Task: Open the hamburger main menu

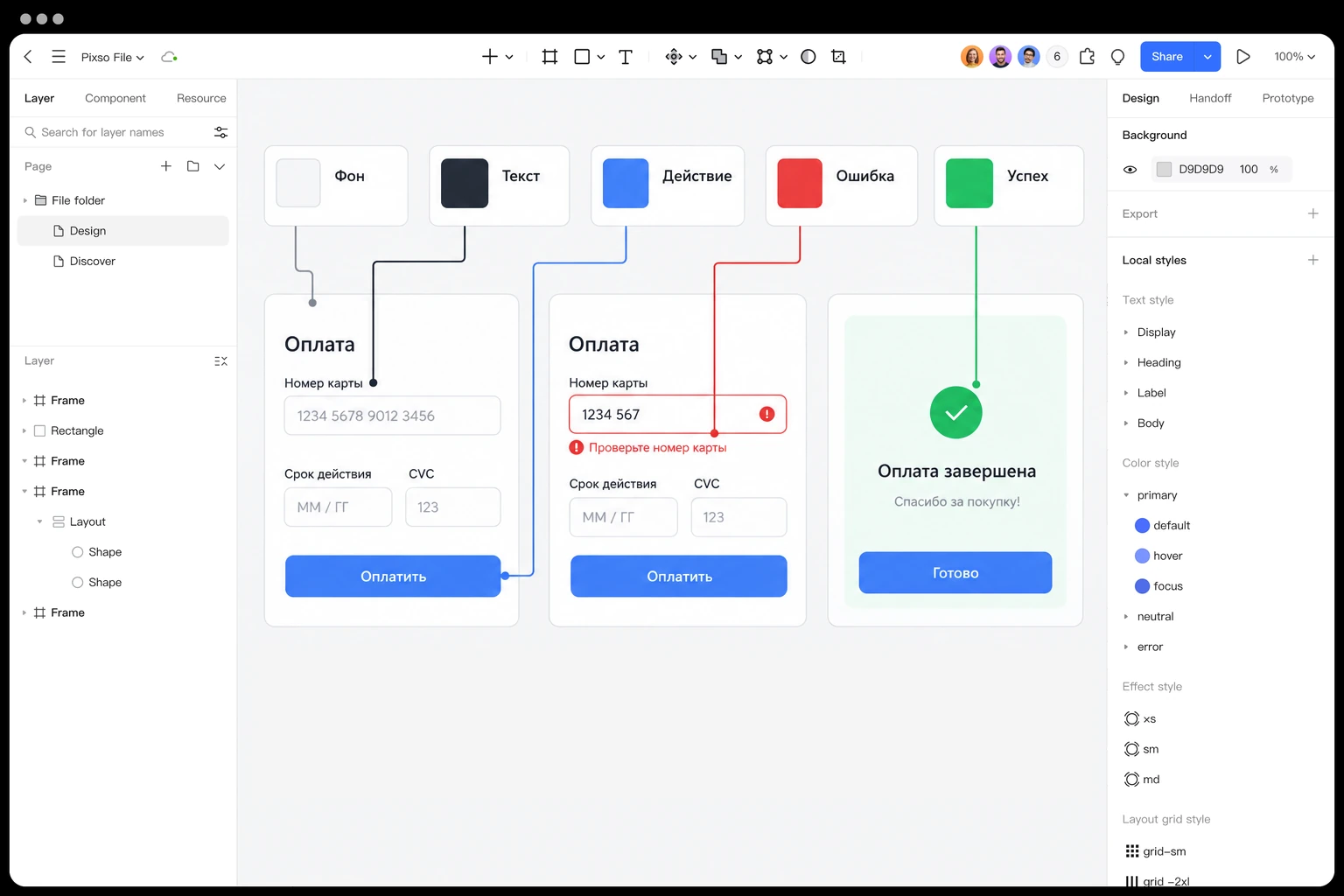Action: point(59,57)
